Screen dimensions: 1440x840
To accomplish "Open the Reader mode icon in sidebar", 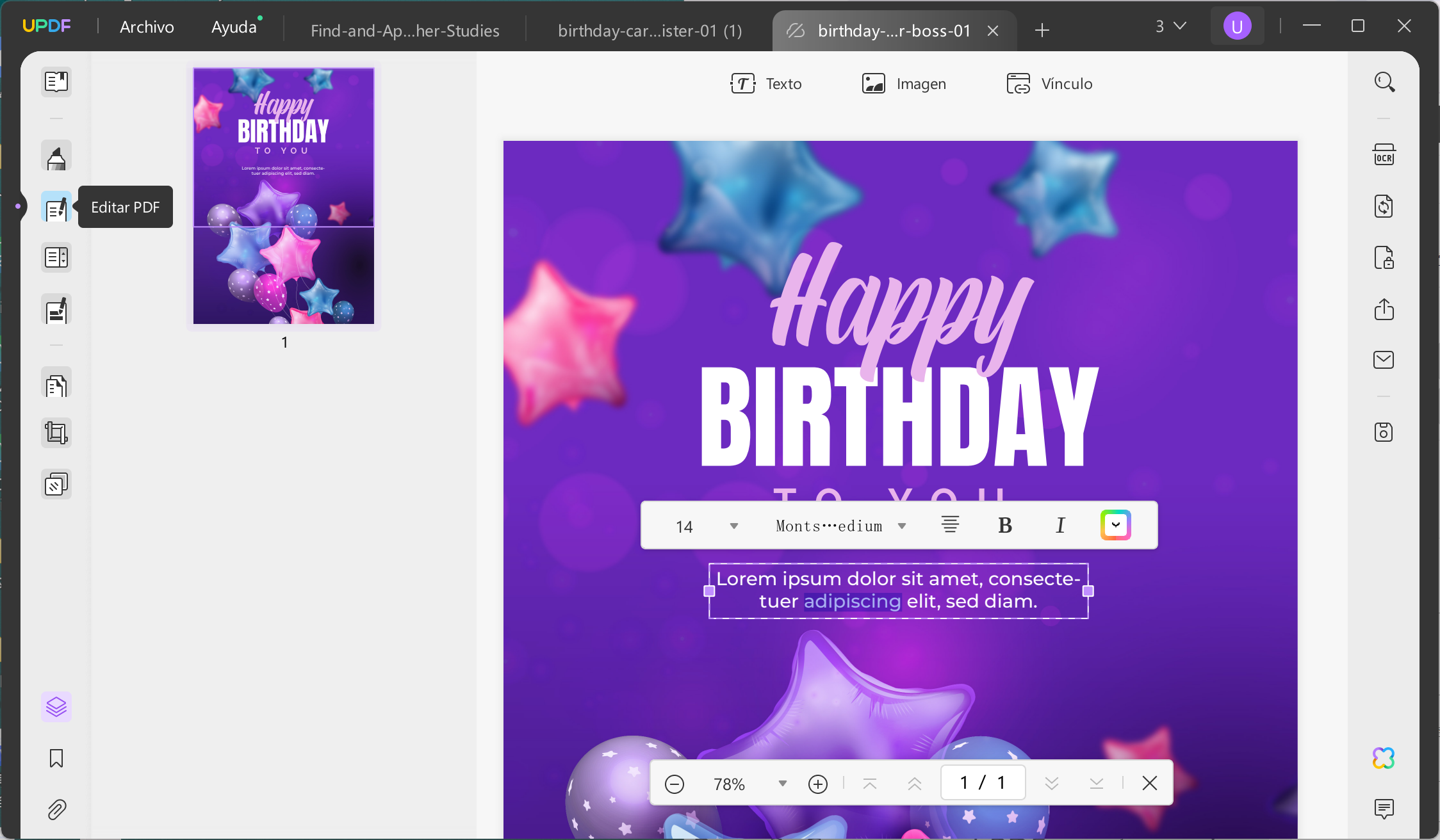I will [56, 82].
